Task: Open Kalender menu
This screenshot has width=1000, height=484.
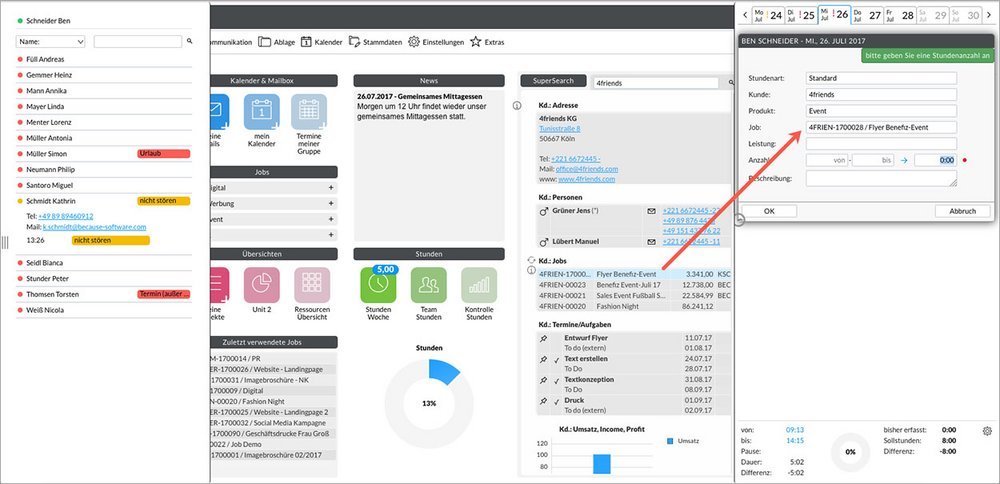Action: [x=321, y=42]
